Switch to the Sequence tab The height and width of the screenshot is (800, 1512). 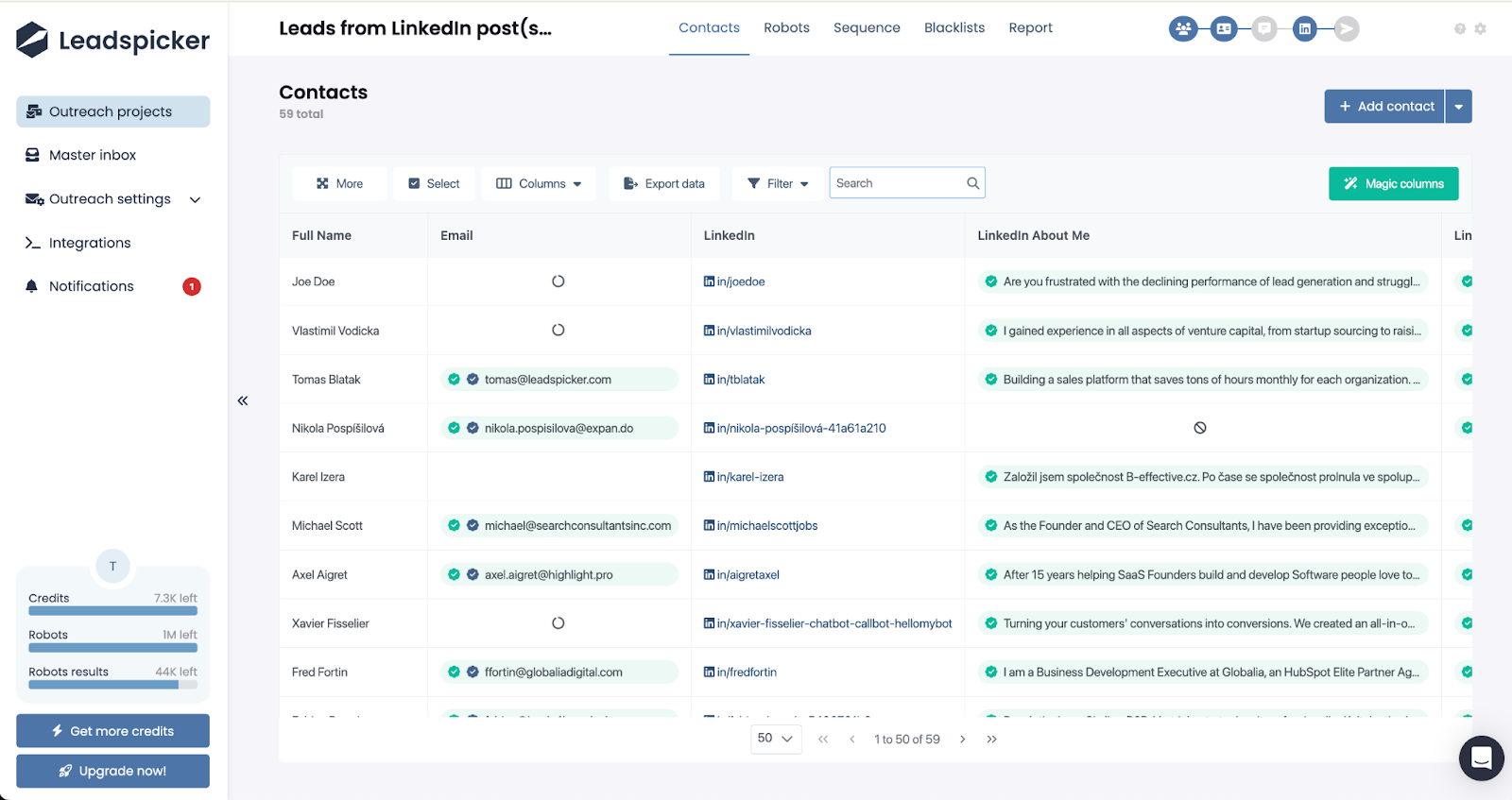tap(867, 28)
